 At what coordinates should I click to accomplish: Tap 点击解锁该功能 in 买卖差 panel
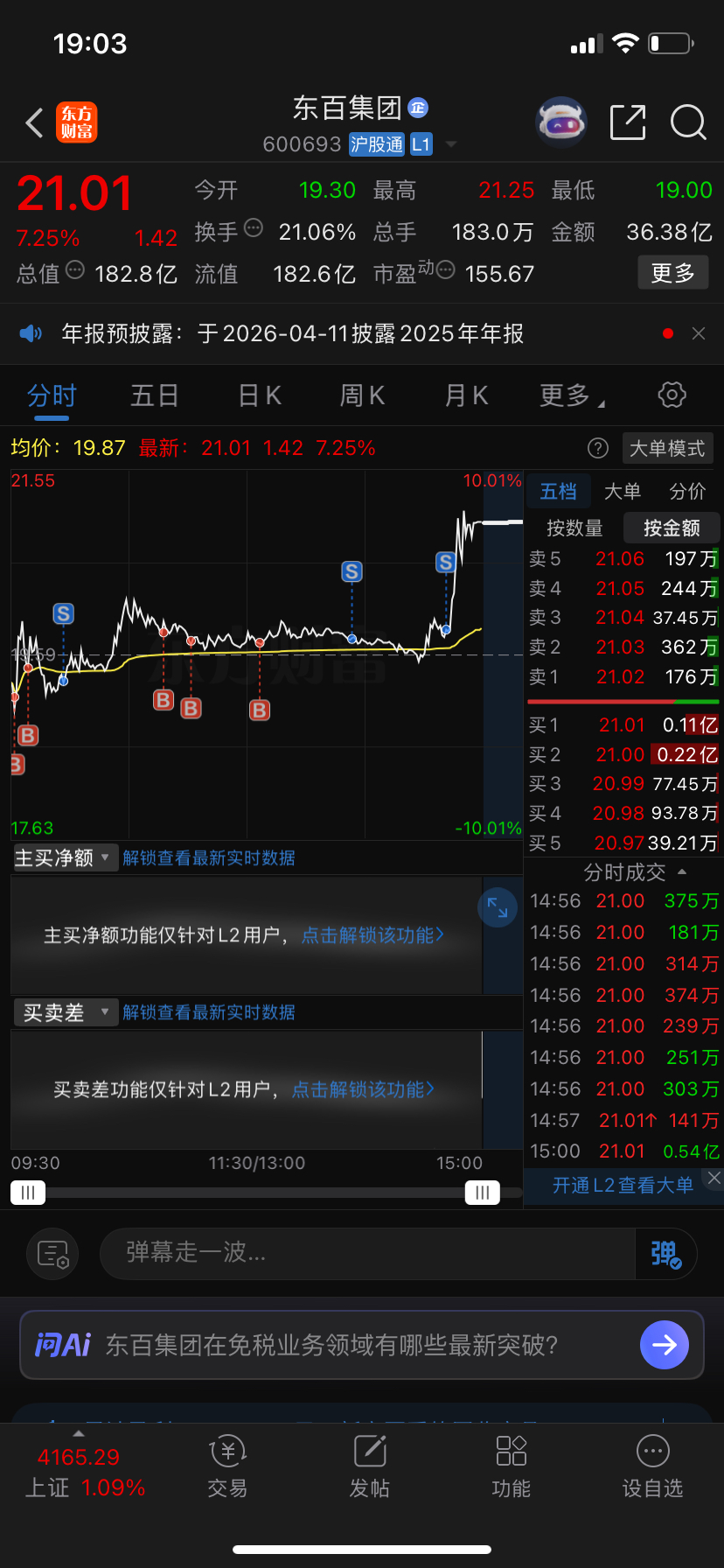[363, 1089]
